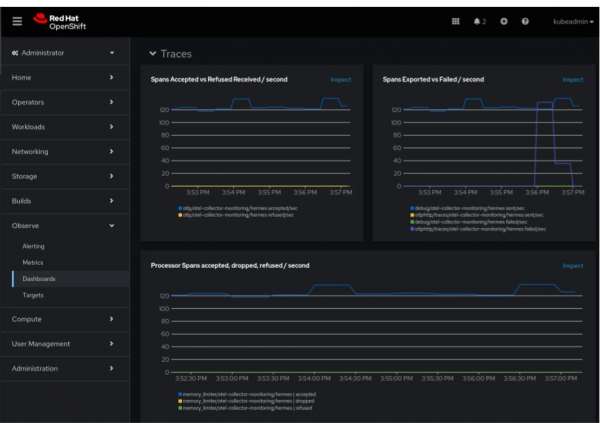Viewport: 600px width, 423px height.
Task: Inspect the Spans Accepted vs Refused chart
Action: coord(341,79)
